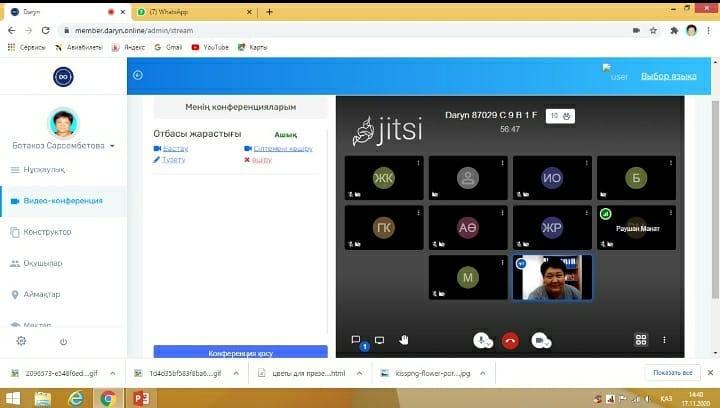Mute the microphone
Screen dimensions: 720x408
coord(482,340)
